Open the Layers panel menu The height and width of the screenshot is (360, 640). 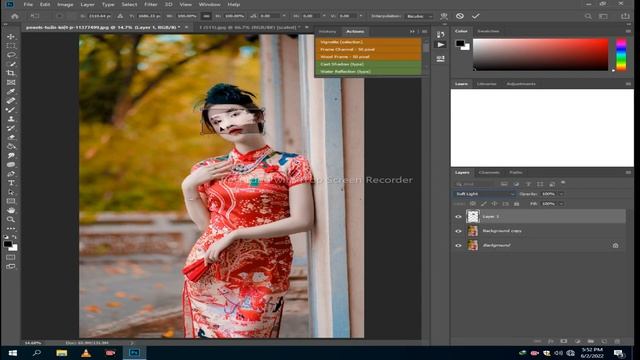[628, 173]
